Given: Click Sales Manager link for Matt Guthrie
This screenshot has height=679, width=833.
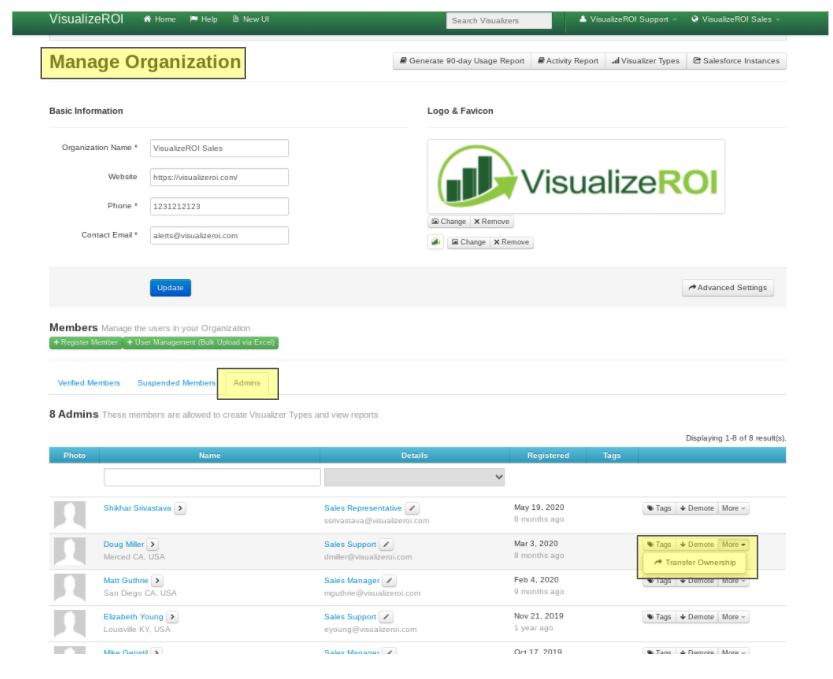Looking at the screenshot, I should (x=352, y=581).
